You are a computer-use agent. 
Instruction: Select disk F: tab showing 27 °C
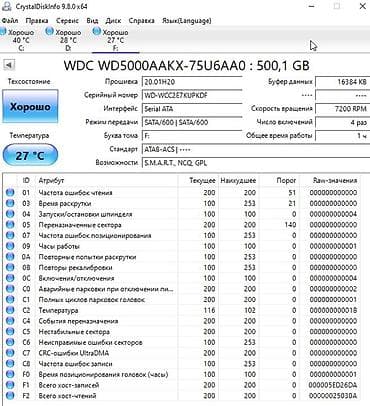(x=115, y=40)
